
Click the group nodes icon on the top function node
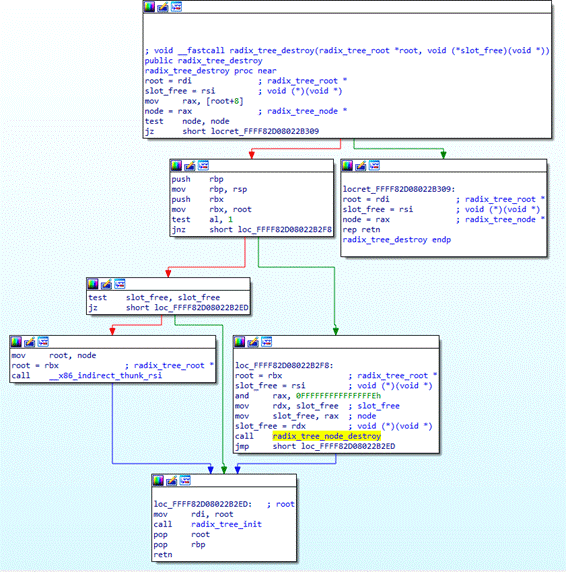click(x=177, y=7)
